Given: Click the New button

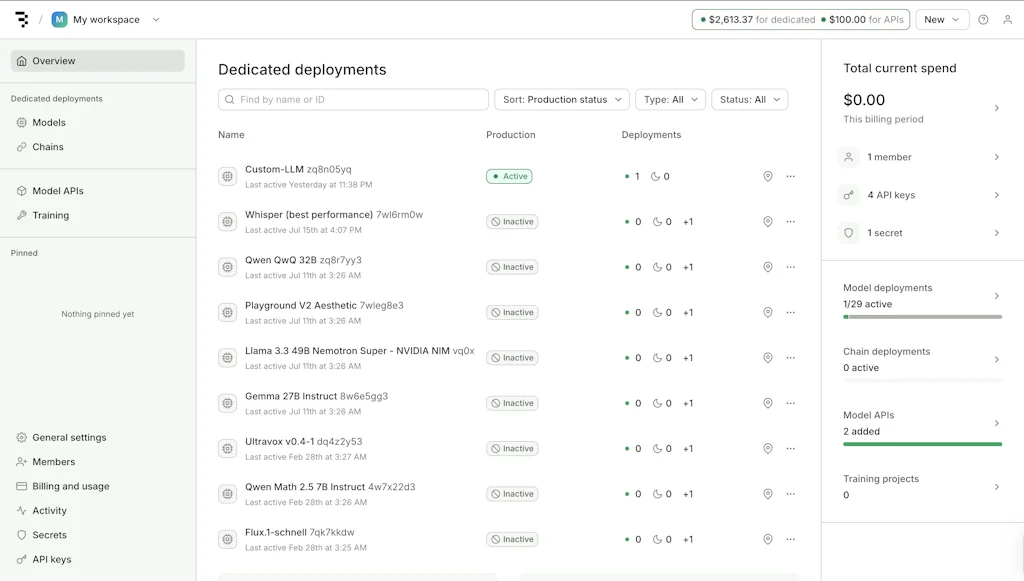Looking at the screenshot, I should [941, 19].
